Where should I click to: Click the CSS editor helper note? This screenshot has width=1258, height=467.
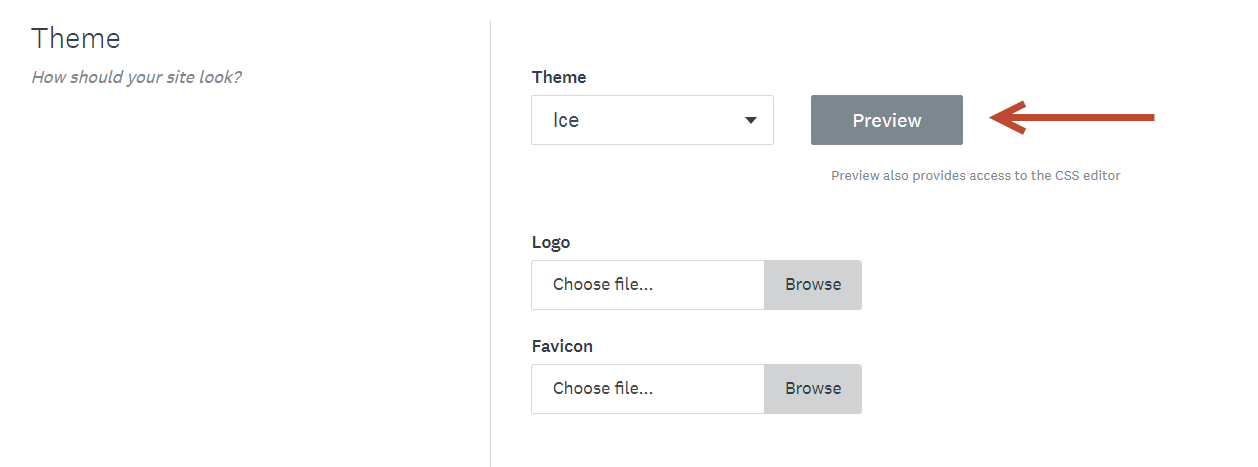pos(975,176)
